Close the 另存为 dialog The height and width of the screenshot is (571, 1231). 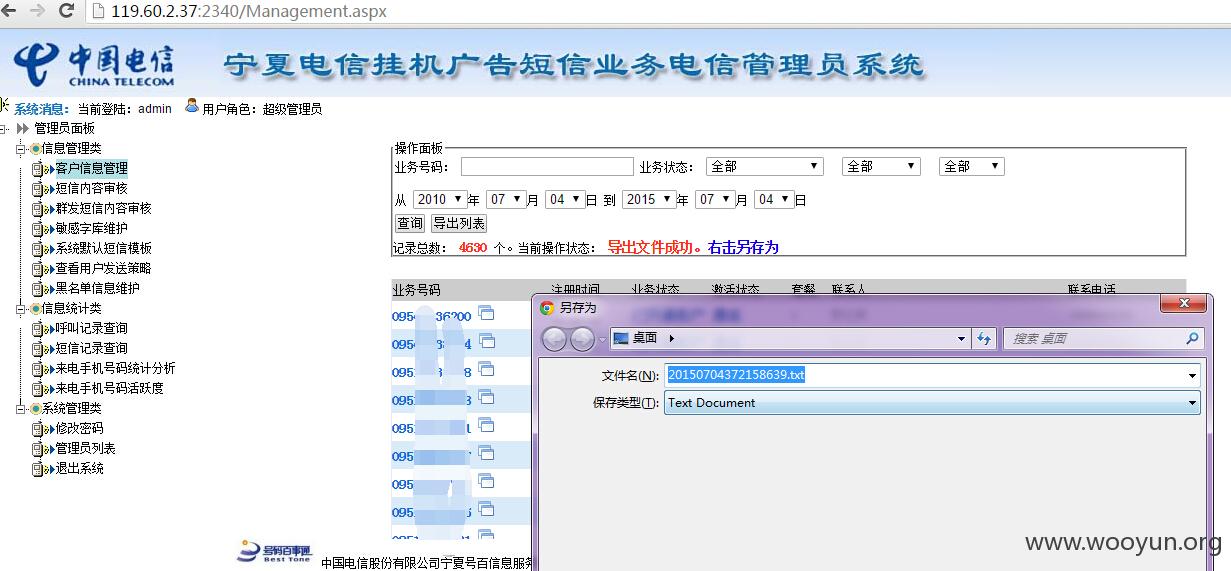click(x=1184, y=303)
